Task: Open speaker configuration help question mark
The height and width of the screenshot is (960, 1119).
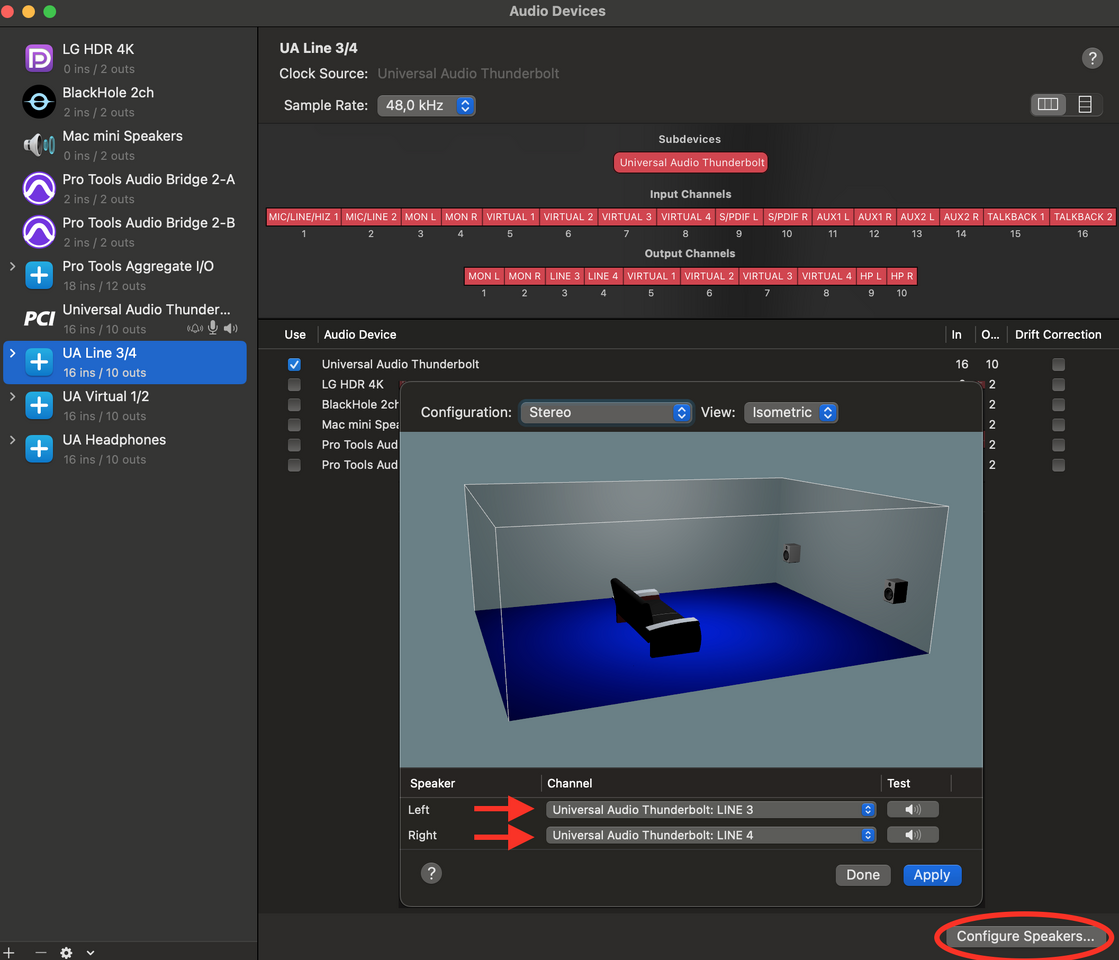Action: pyautogui.click(x=431, y=873)
